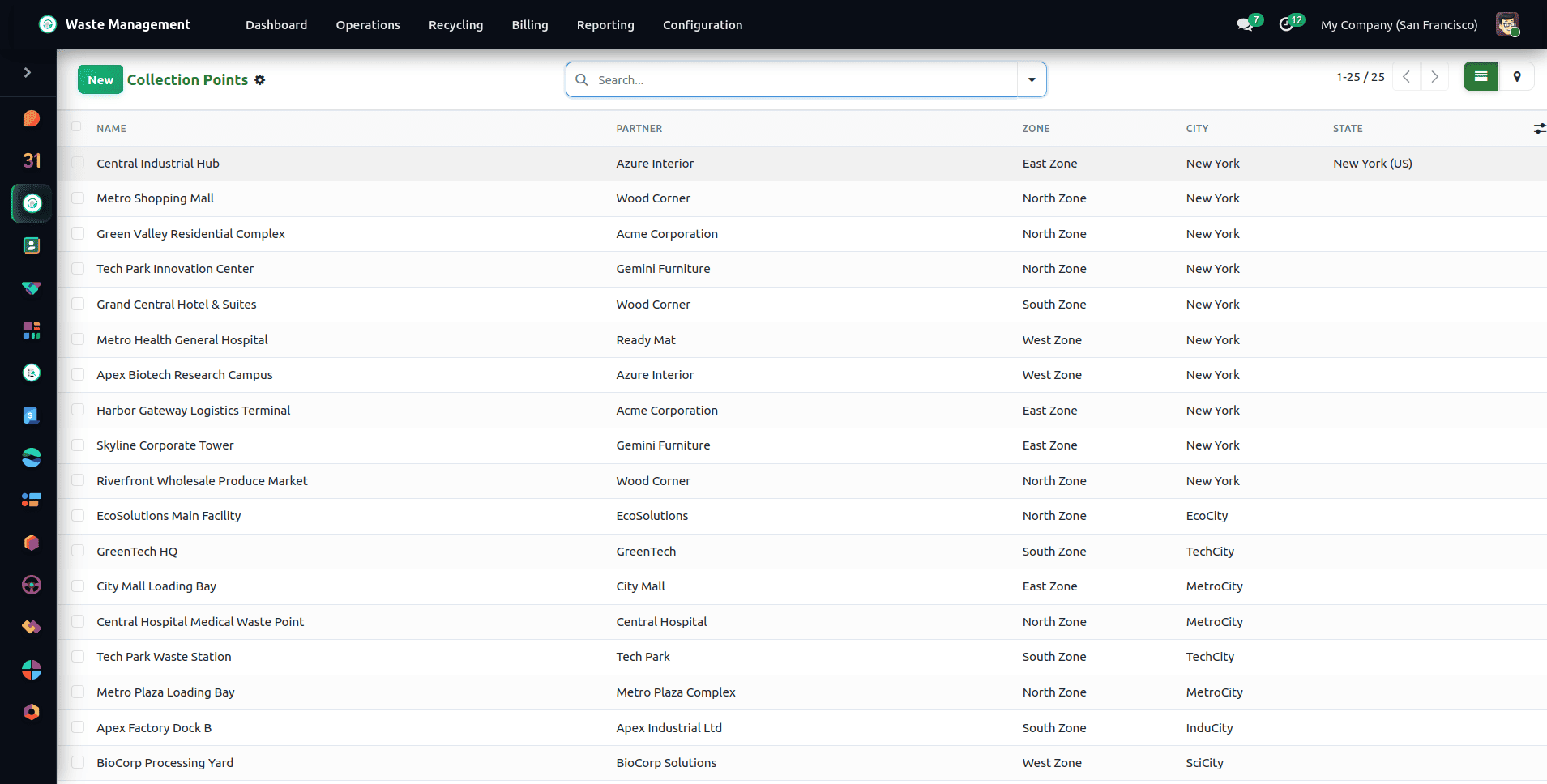
Task: Sort by the State column header
Action: (x=1348, y=128)
